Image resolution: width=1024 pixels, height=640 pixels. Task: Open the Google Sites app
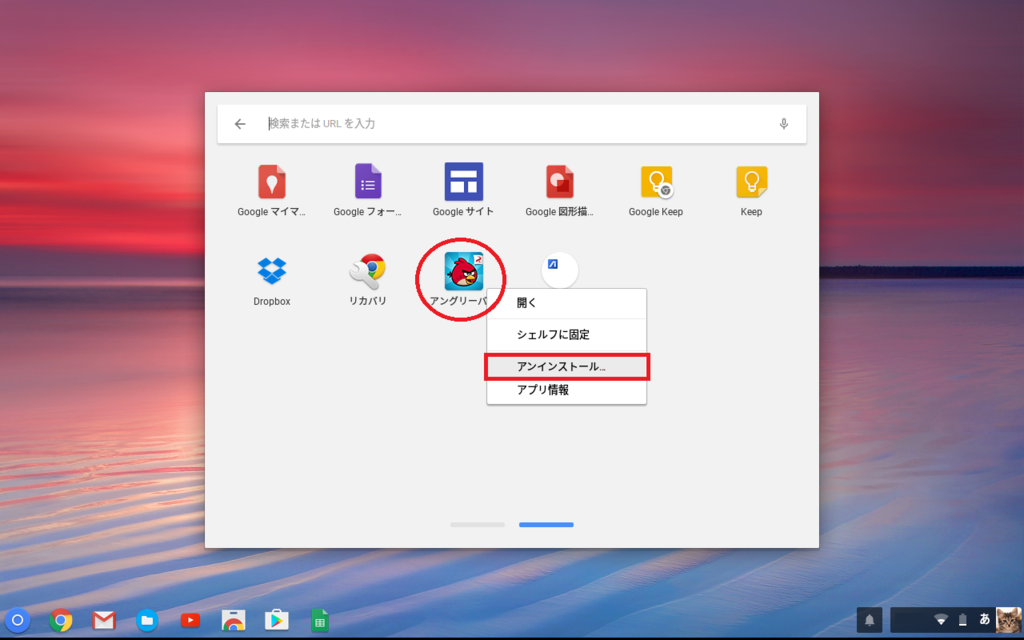[x=464, y=182]
